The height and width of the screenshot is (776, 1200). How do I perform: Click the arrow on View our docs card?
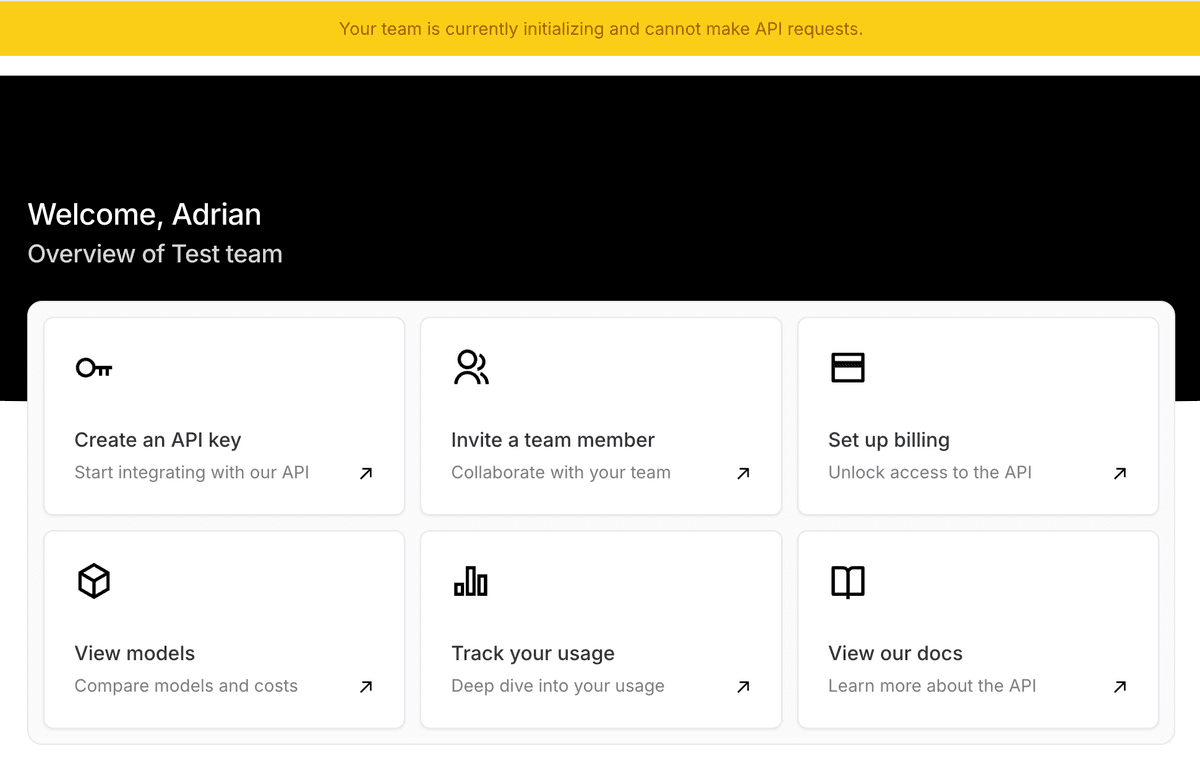click(x=1119, y=686)
